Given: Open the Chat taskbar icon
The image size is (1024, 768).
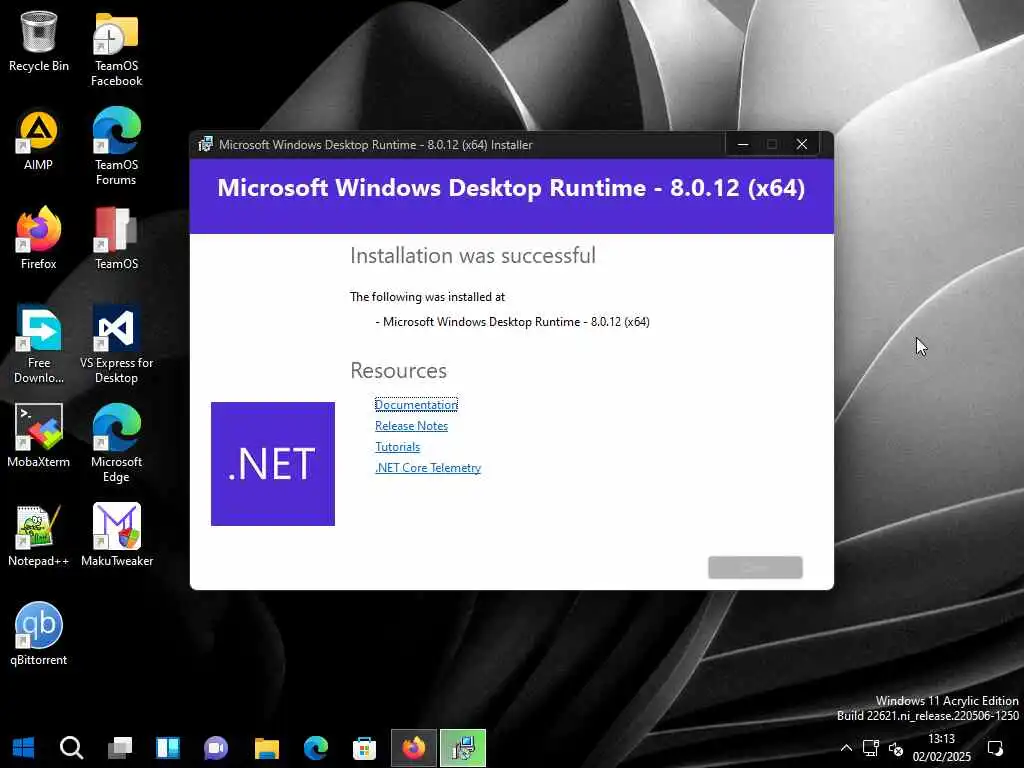Looking at the screenshot, I should (x=216, y=748).
